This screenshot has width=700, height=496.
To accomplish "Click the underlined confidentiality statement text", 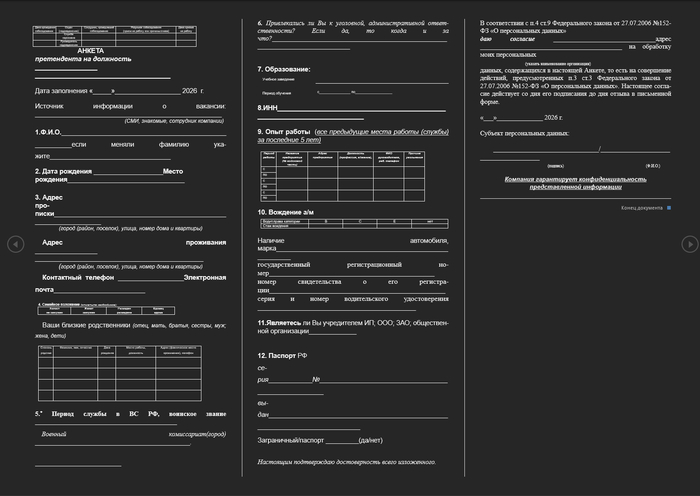I will pyautogui.click(x=575, y=183).
